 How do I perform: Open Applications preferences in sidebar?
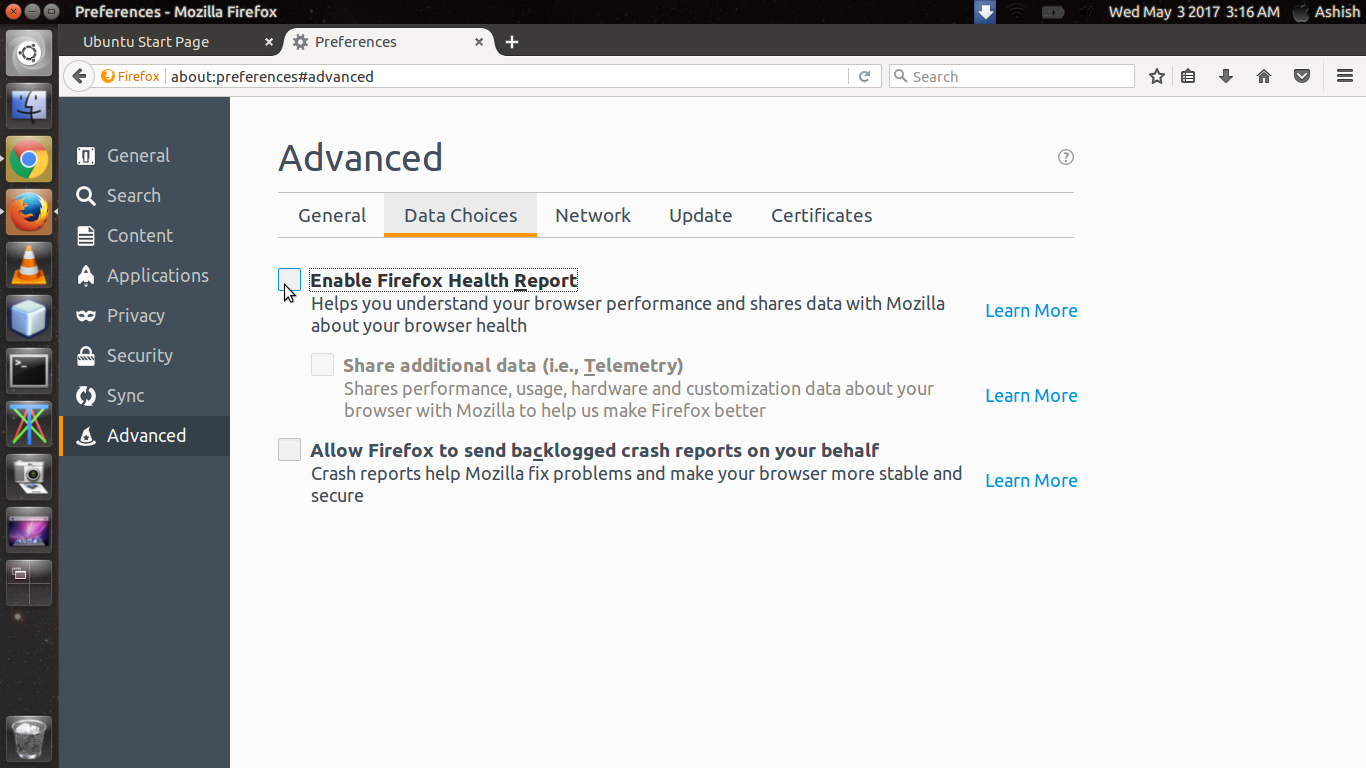[144, 276]
